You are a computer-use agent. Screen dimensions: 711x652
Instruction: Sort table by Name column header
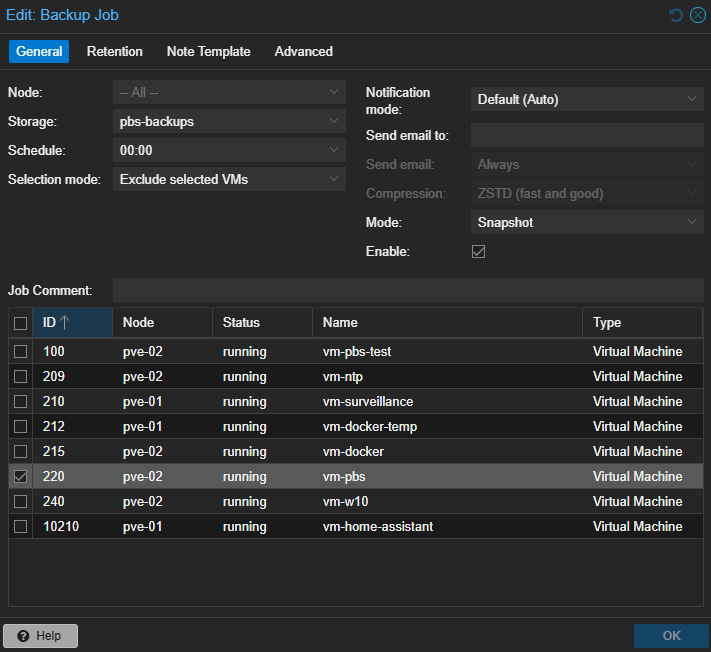point(446,322)
